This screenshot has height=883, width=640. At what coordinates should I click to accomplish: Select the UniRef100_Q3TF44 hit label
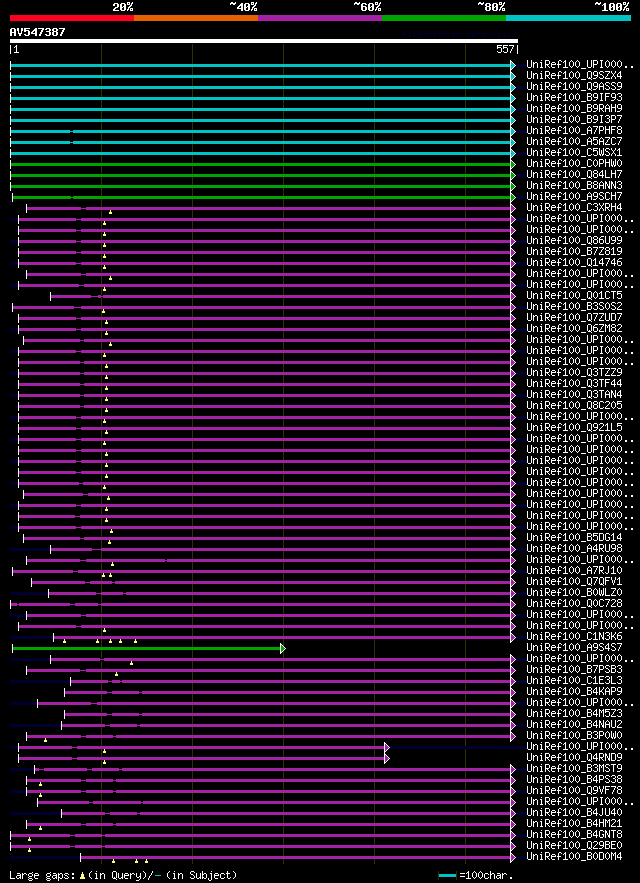(x=574, y=384)
